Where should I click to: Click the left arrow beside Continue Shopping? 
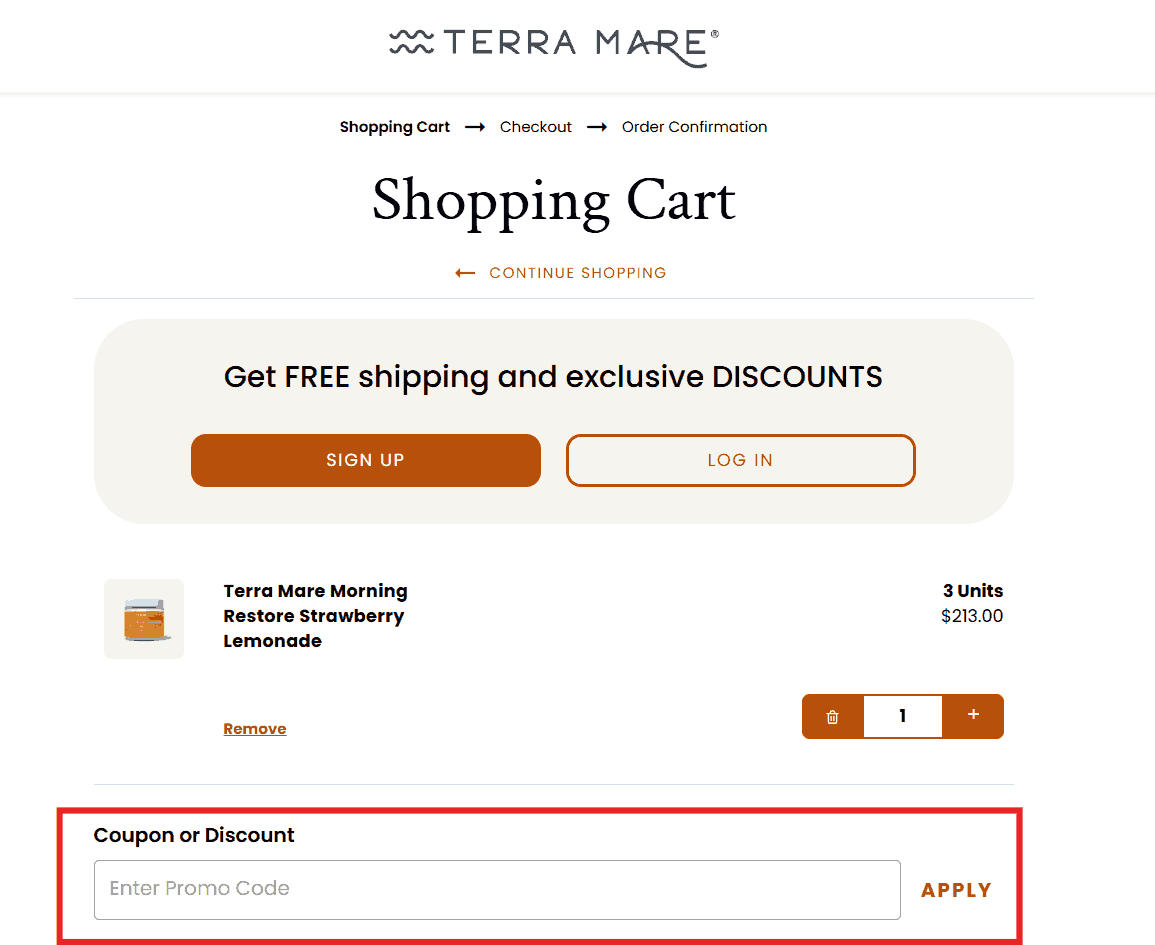[465, 273]
